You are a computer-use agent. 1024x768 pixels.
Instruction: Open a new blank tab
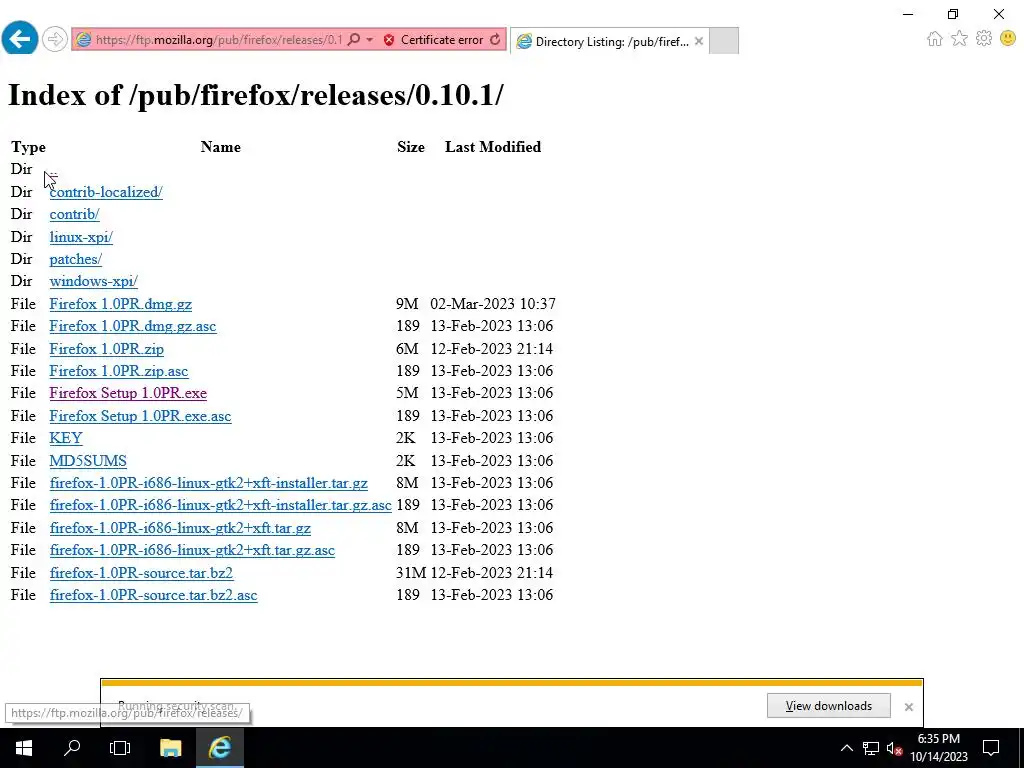pyautogui.click(x=724, y=40)
